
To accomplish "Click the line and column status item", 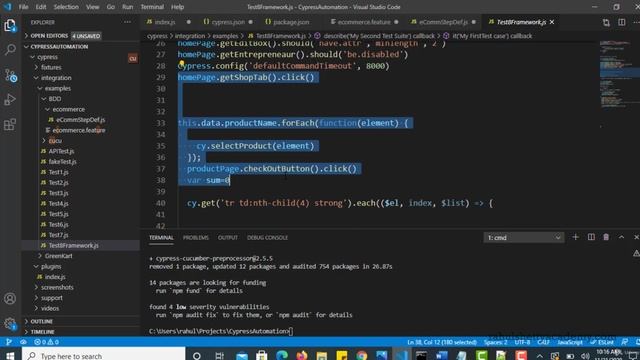I will pos(442,342).
